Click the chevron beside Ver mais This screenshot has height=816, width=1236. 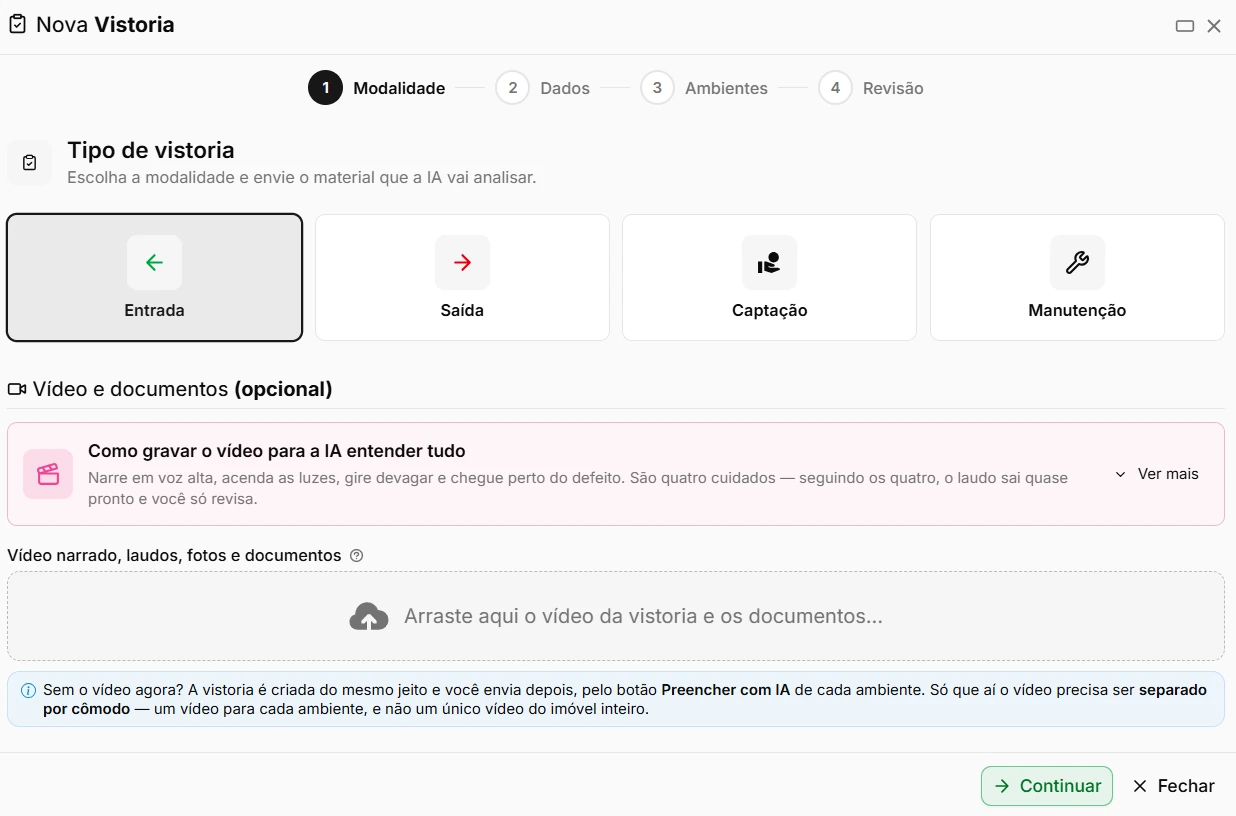[1121, 474]
